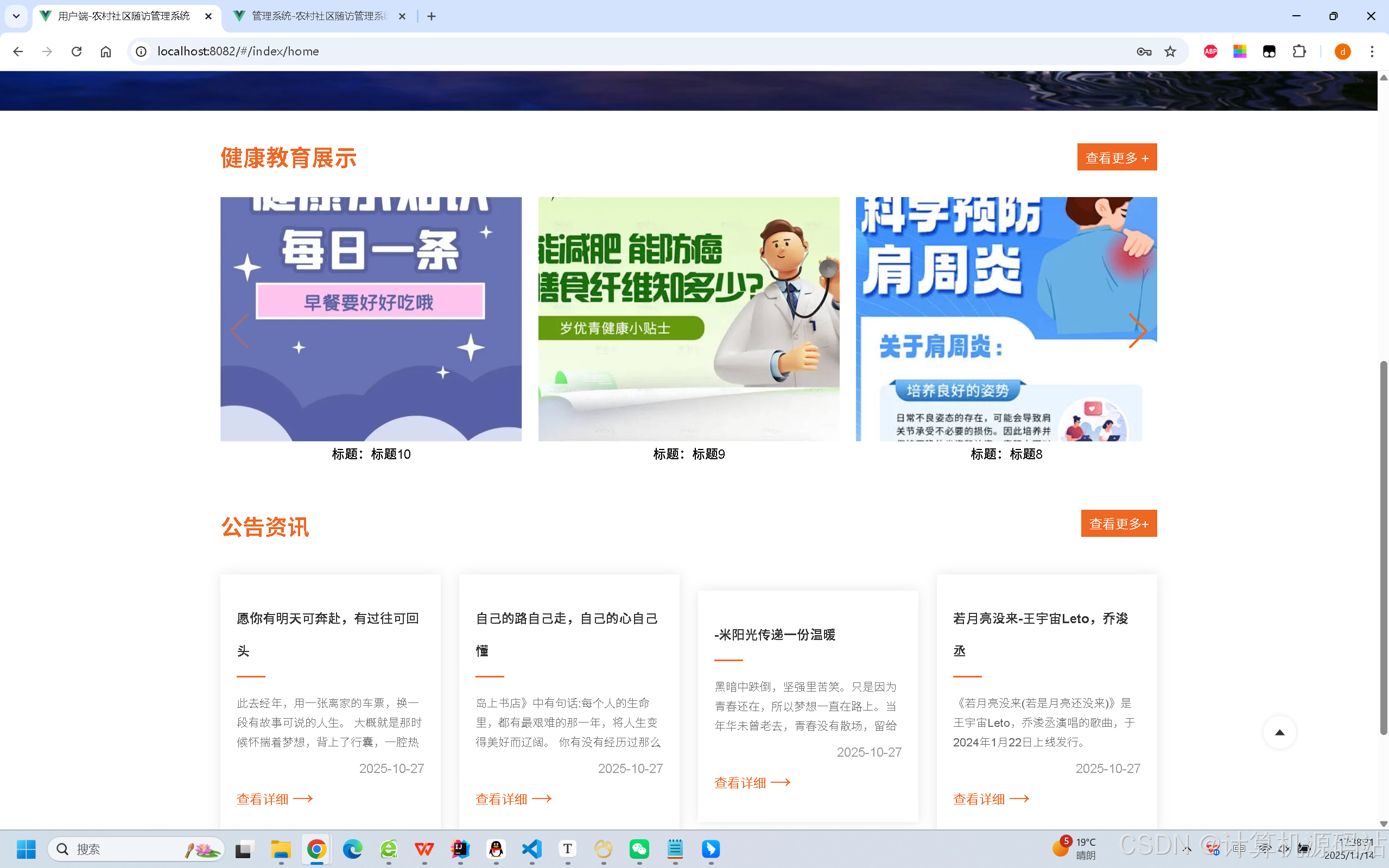Open IntelliJ IDEA from the taskbar
The width and height of the screenshot is (1389, 868).
[460, 849]
